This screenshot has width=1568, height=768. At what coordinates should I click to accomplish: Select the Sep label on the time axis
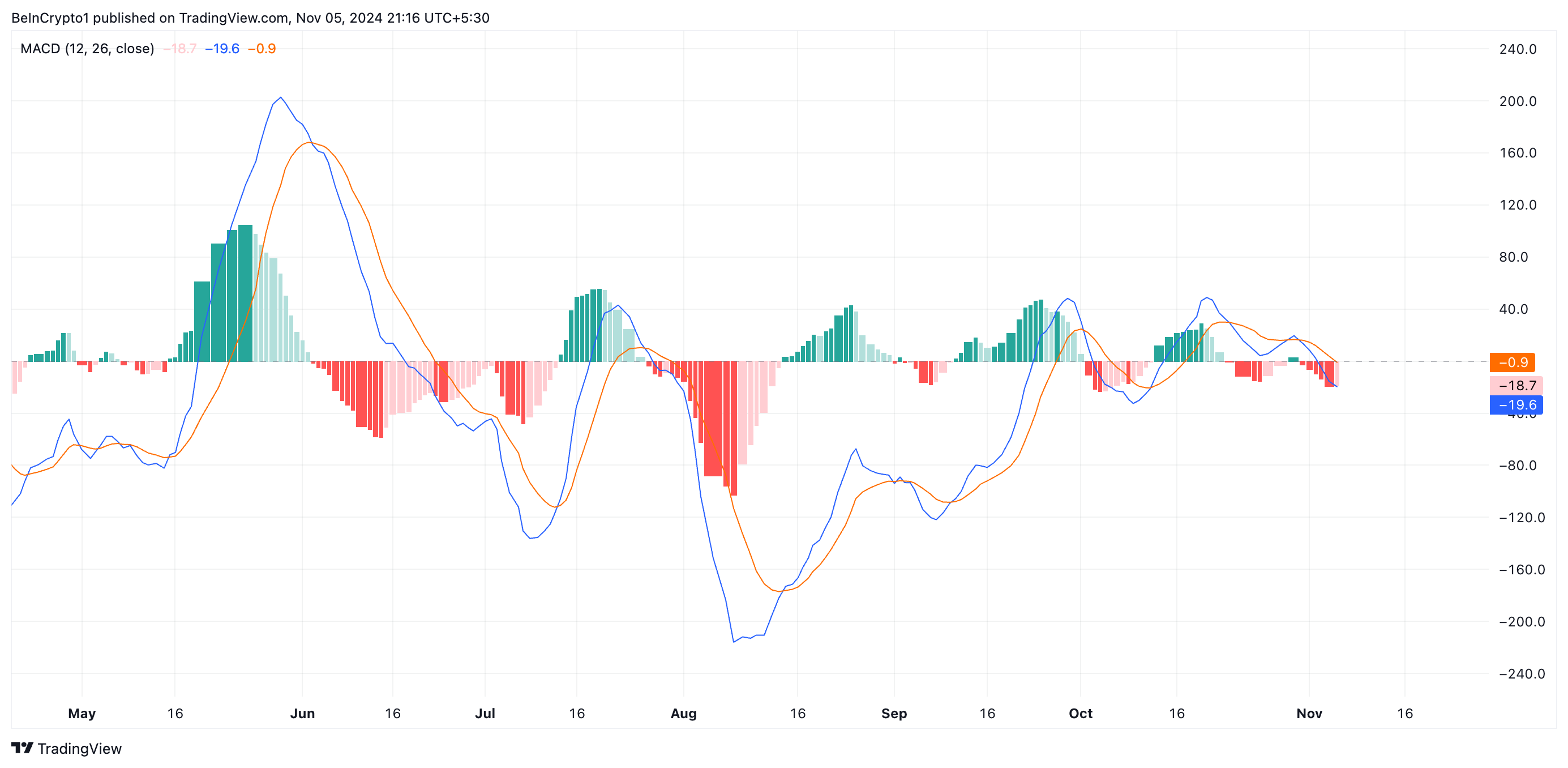(895, 713)
